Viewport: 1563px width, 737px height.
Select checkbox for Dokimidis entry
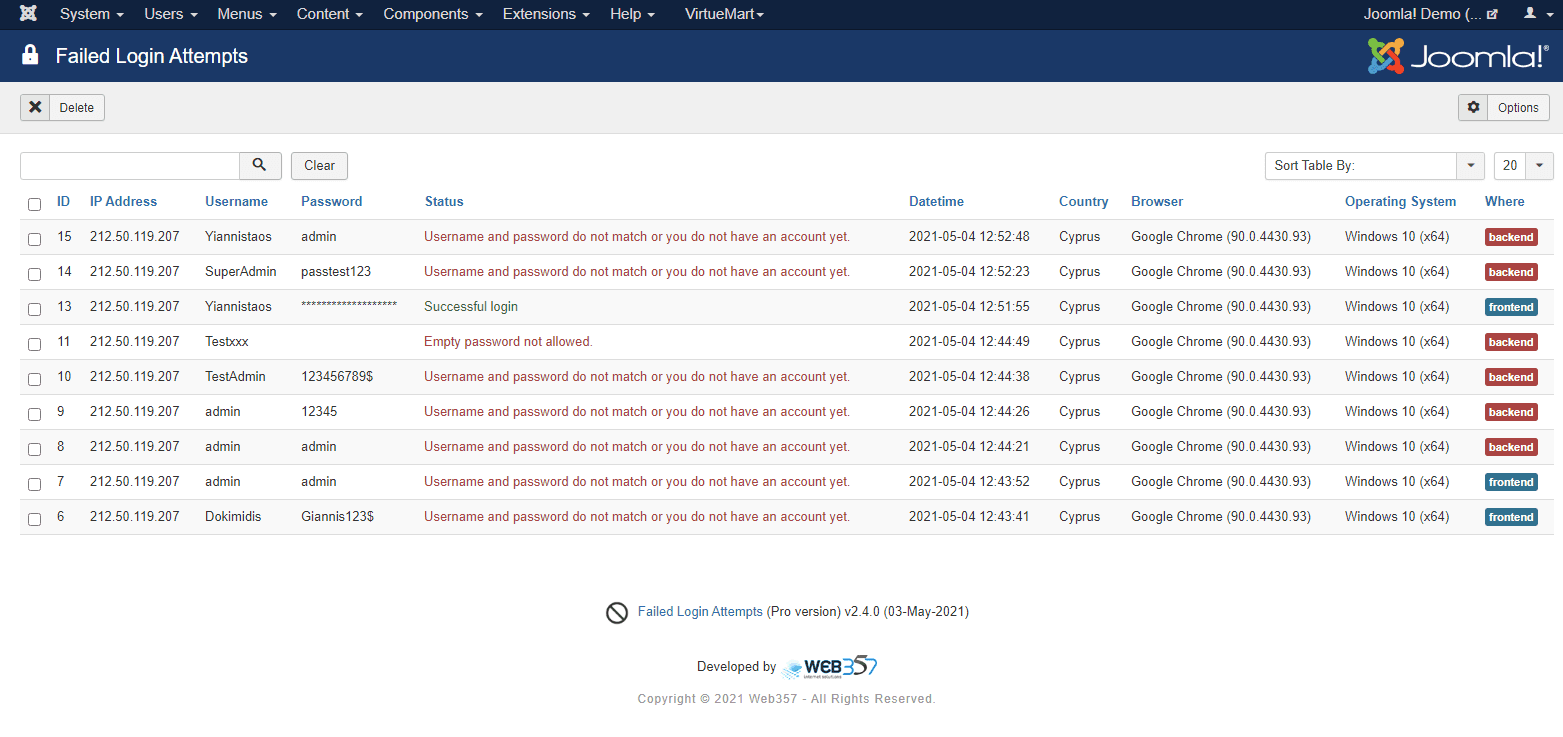35,519
